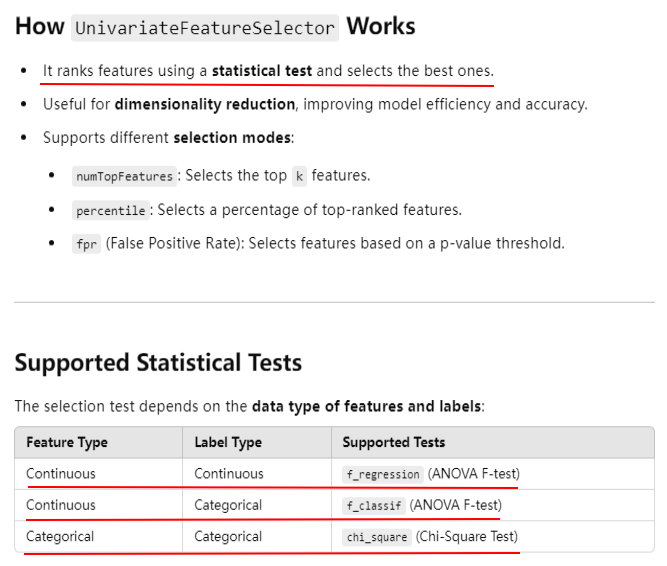Click the percentile code label
Screen dimensions: 667x566
coord(109,210)
